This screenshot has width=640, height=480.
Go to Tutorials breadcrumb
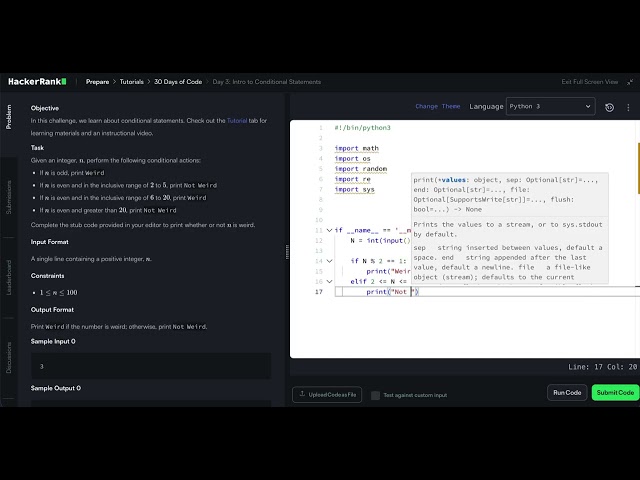[x=131, y=82]
